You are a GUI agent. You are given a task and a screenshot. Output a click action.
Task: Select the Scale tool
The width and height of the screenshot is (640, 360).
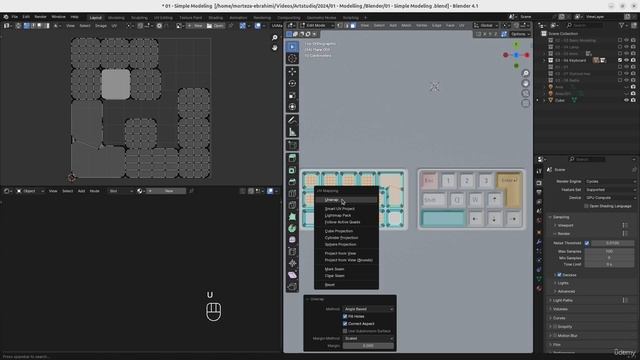point(292,96)
